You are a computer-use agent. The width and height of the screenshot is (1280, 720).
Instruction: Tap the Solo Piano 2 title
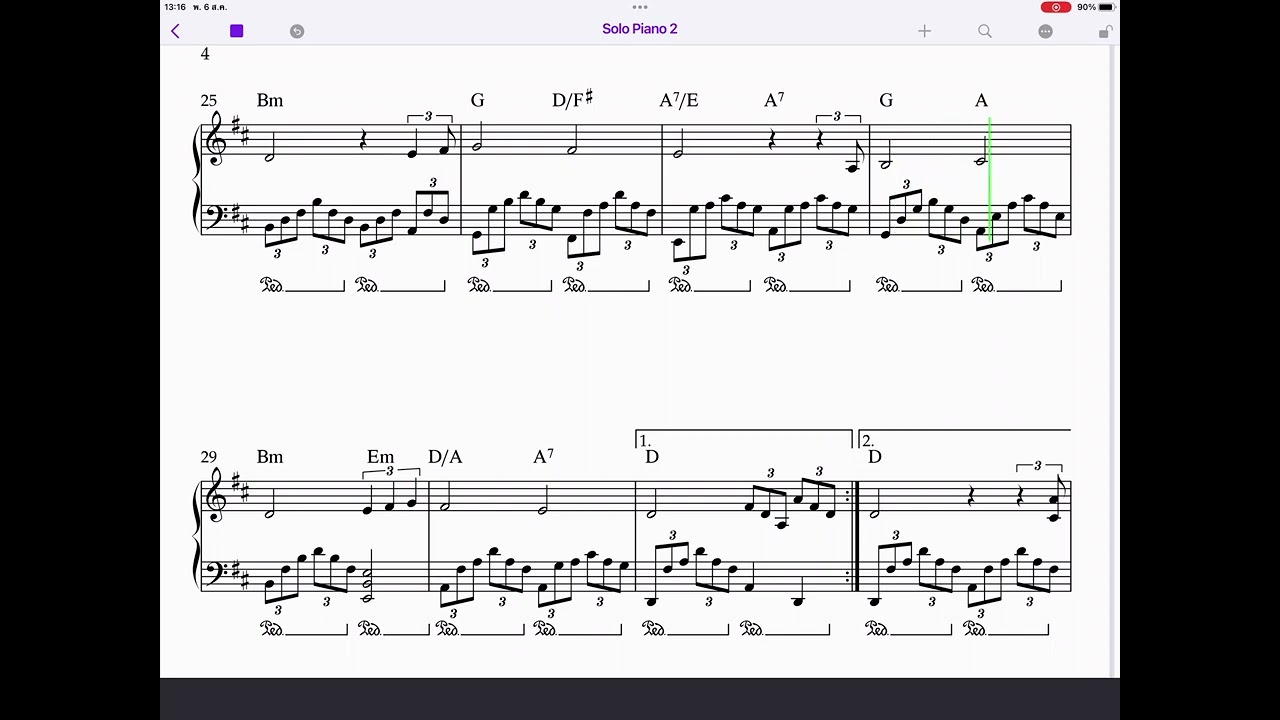(x=640, y=29)
